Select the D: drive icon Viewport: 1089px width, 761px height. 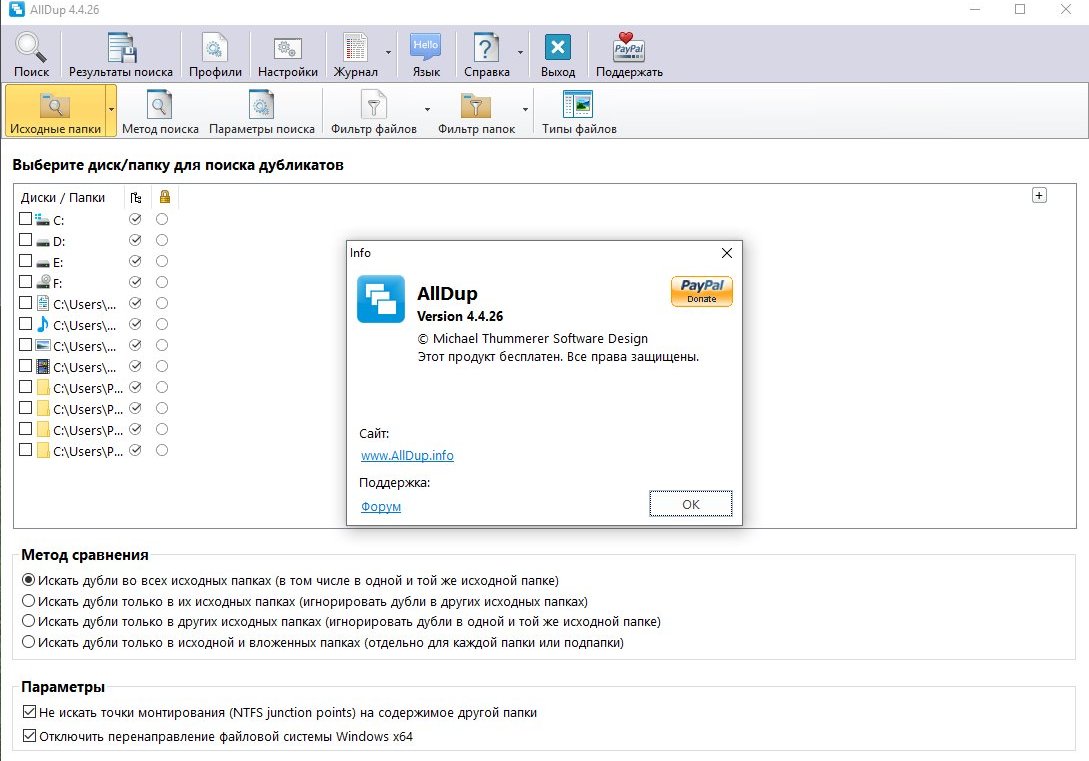42,242
